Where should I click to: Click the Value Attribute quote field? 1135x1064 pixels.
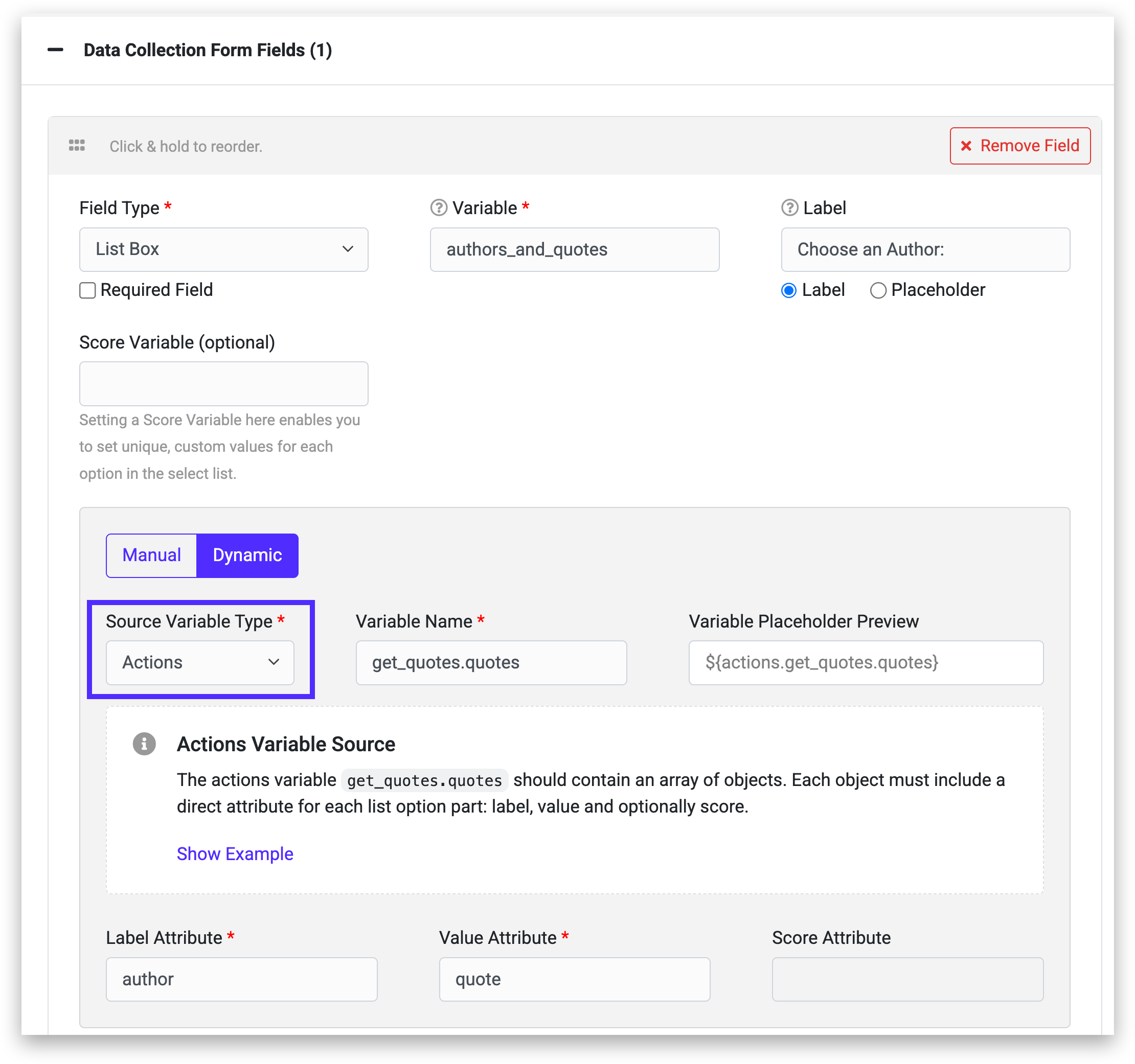[574, 979]
